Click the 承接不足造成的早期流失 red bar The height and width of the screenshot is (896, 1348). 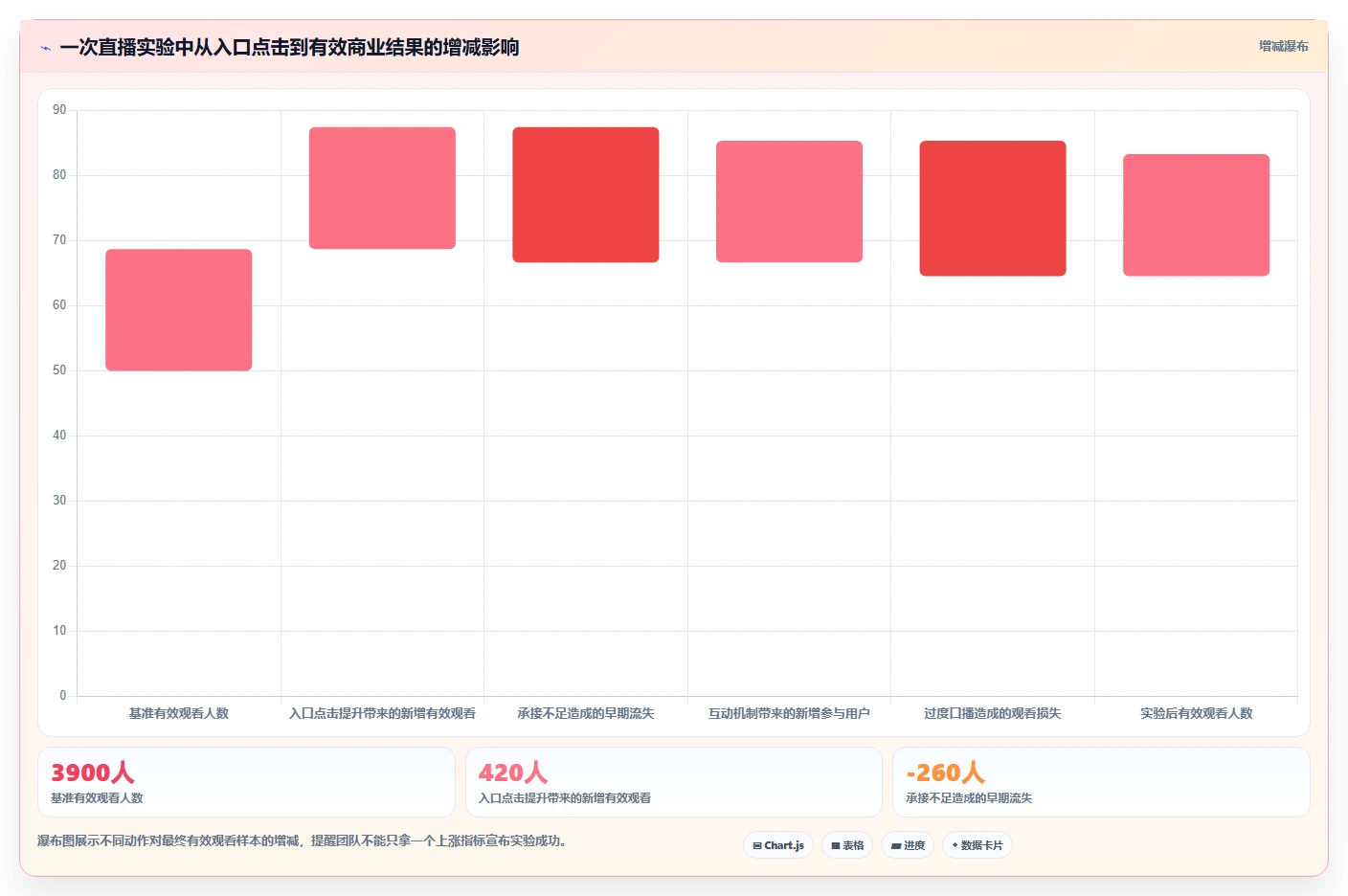[586, 194]
